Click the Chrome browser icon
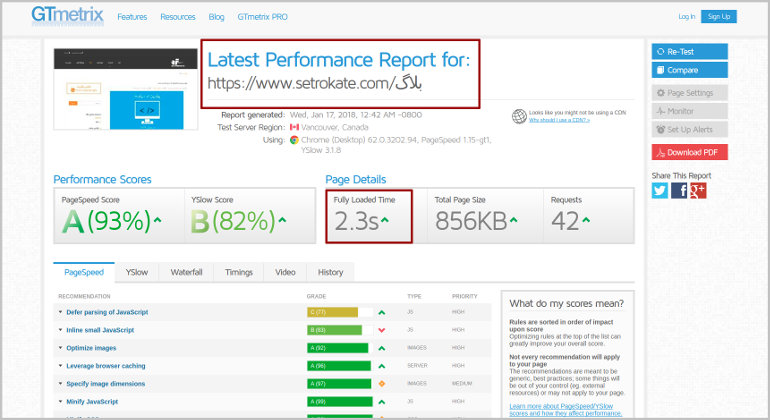Image resolution: width=770 pixels, height=420 pixels. [x=294, y=140]
